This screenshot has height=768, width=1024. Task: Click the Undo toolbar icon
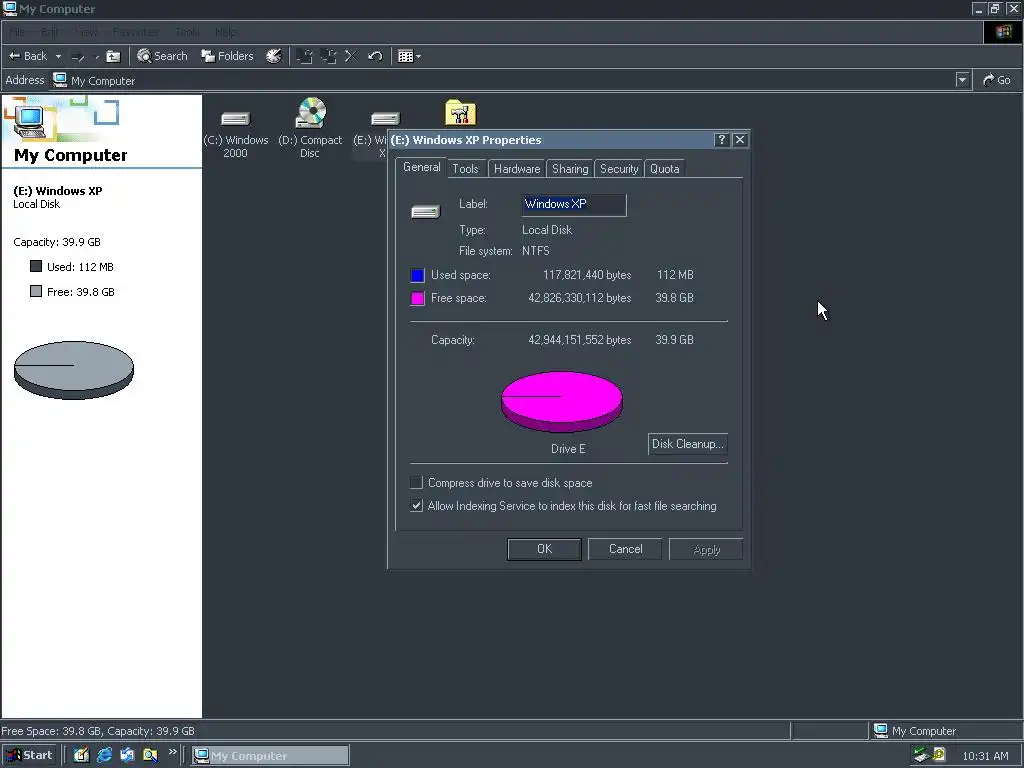pyautogui.click(x=374, y=56)
